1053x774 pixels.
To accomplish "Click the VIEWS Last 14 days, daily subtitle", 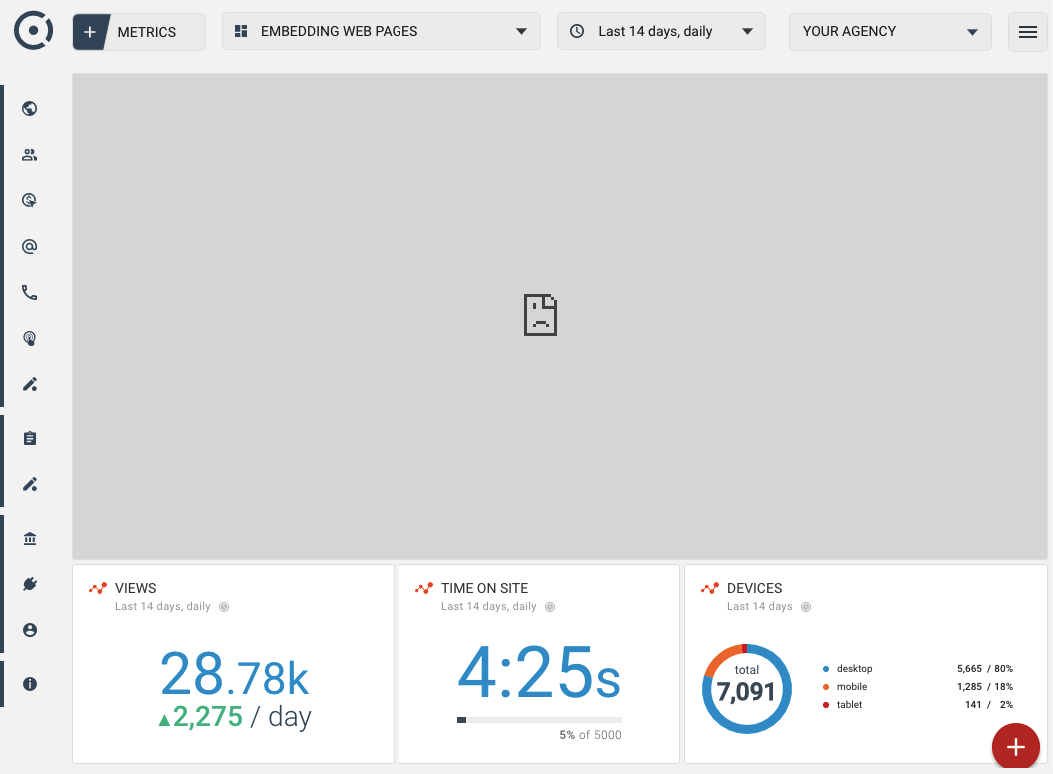I will tap(163, 606).
